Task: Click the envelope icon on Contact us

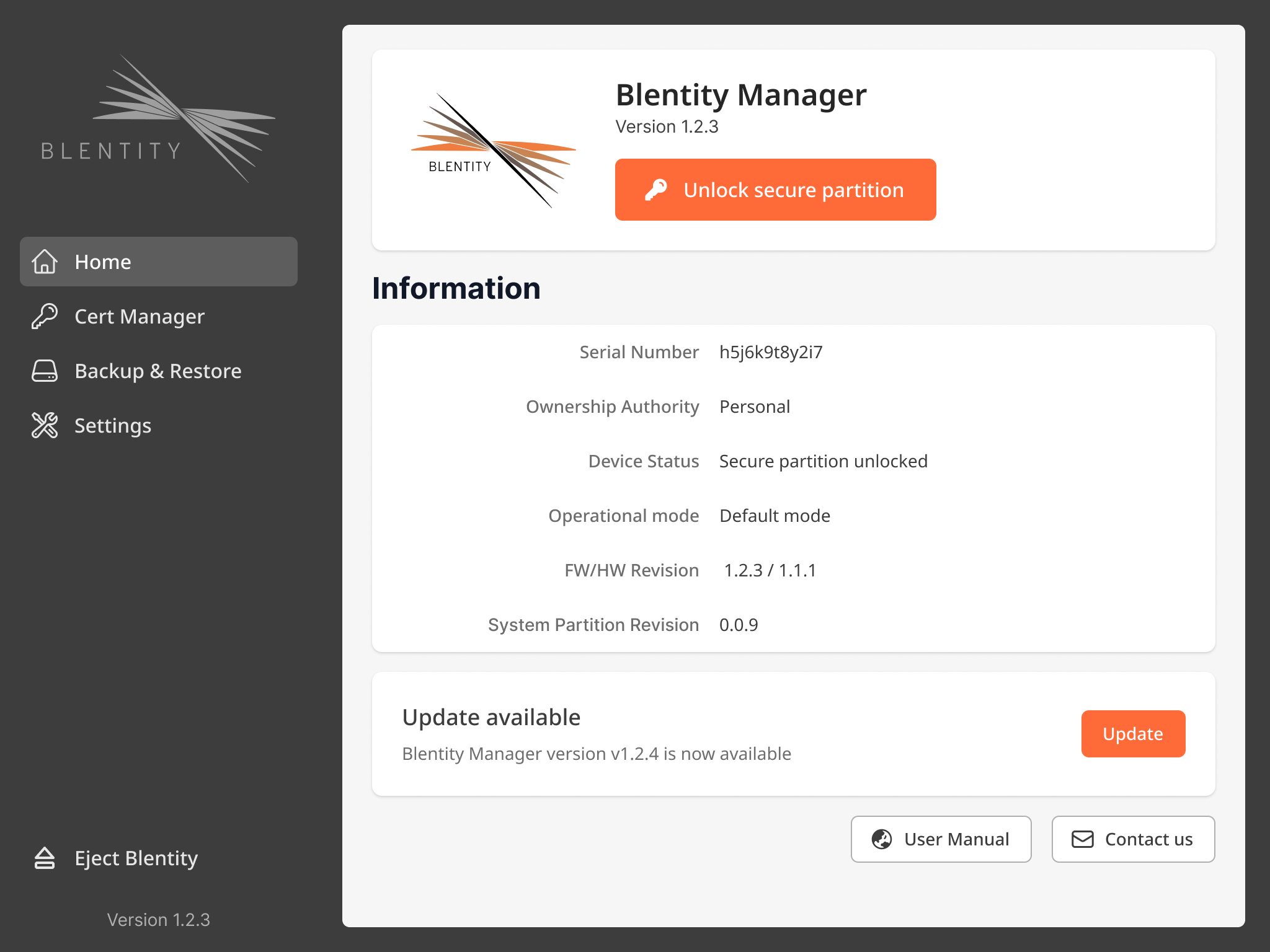Action: 1083,839
